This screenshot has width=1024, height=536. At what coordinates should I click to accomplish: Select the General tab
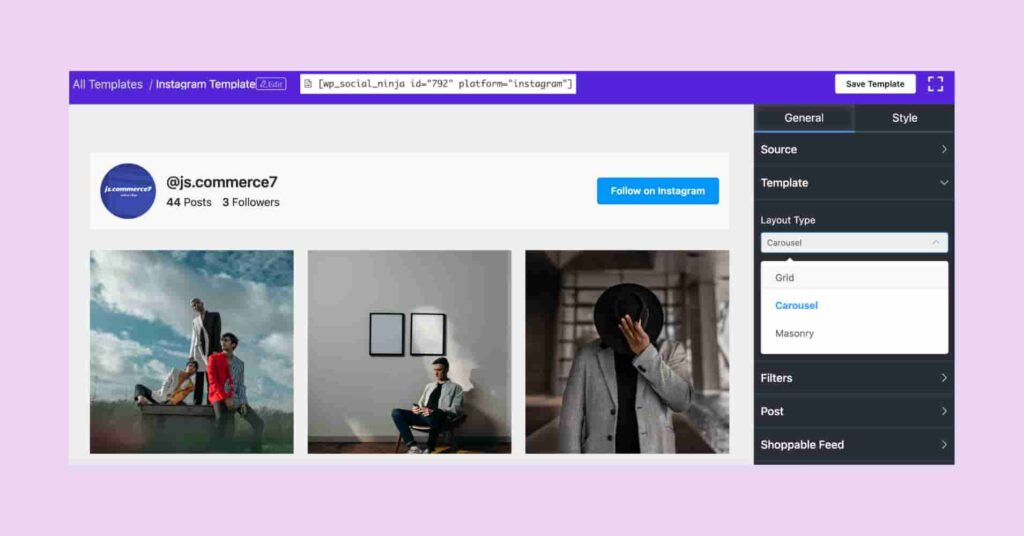[x=804, y=118]
